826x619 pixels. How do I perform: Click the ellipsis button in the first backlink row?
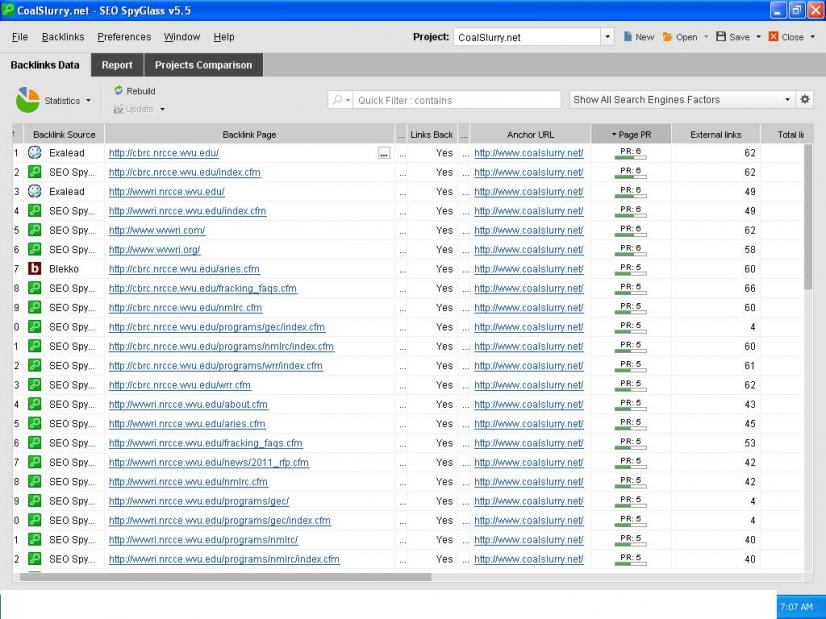point(384,153)
